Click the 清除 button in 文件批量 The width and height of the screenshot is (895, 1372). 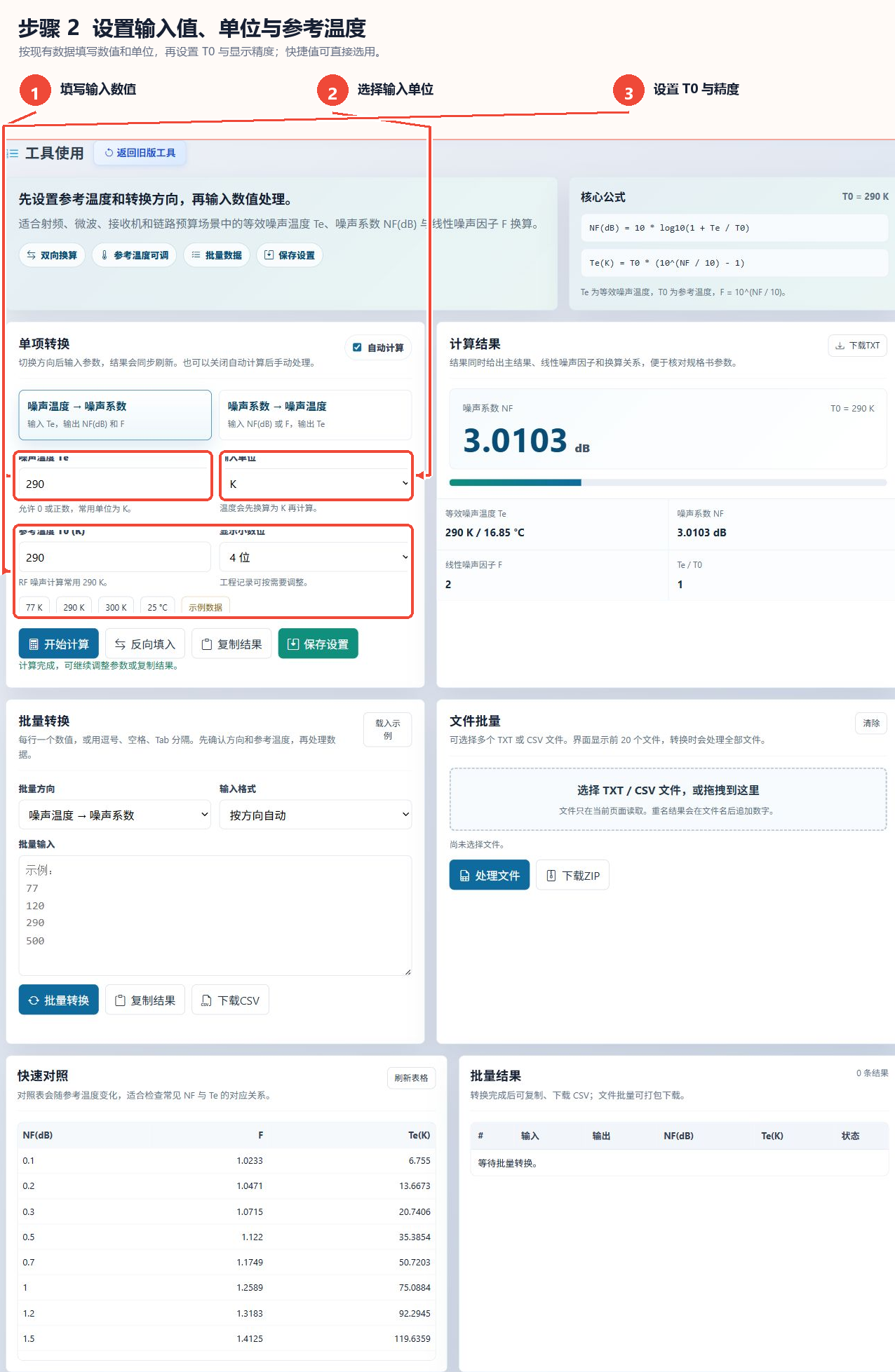click(x=871, y=724)
